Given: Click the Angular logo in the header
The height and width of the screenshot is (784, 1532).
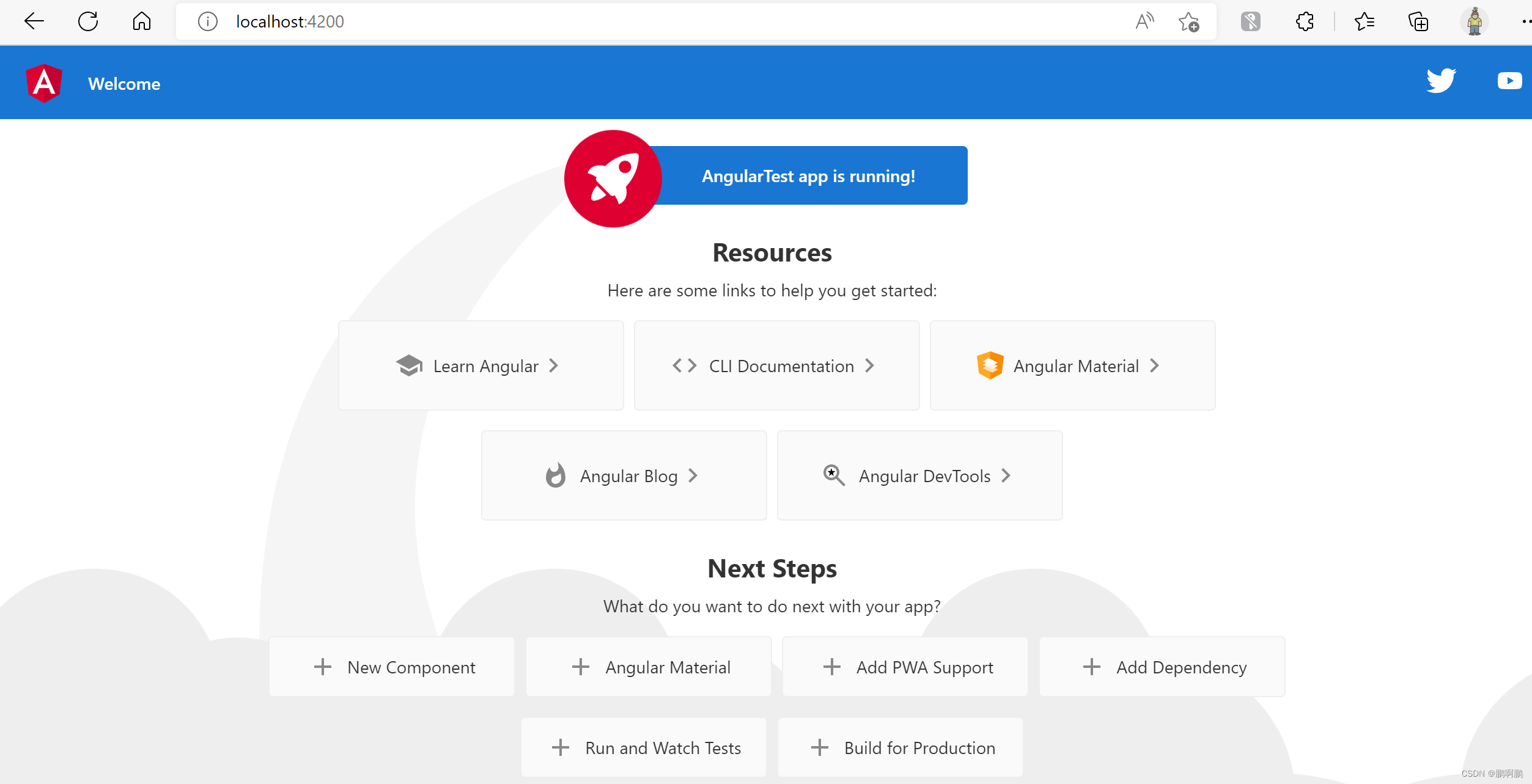Looking at the screenshot, I should tap(43, 82).
